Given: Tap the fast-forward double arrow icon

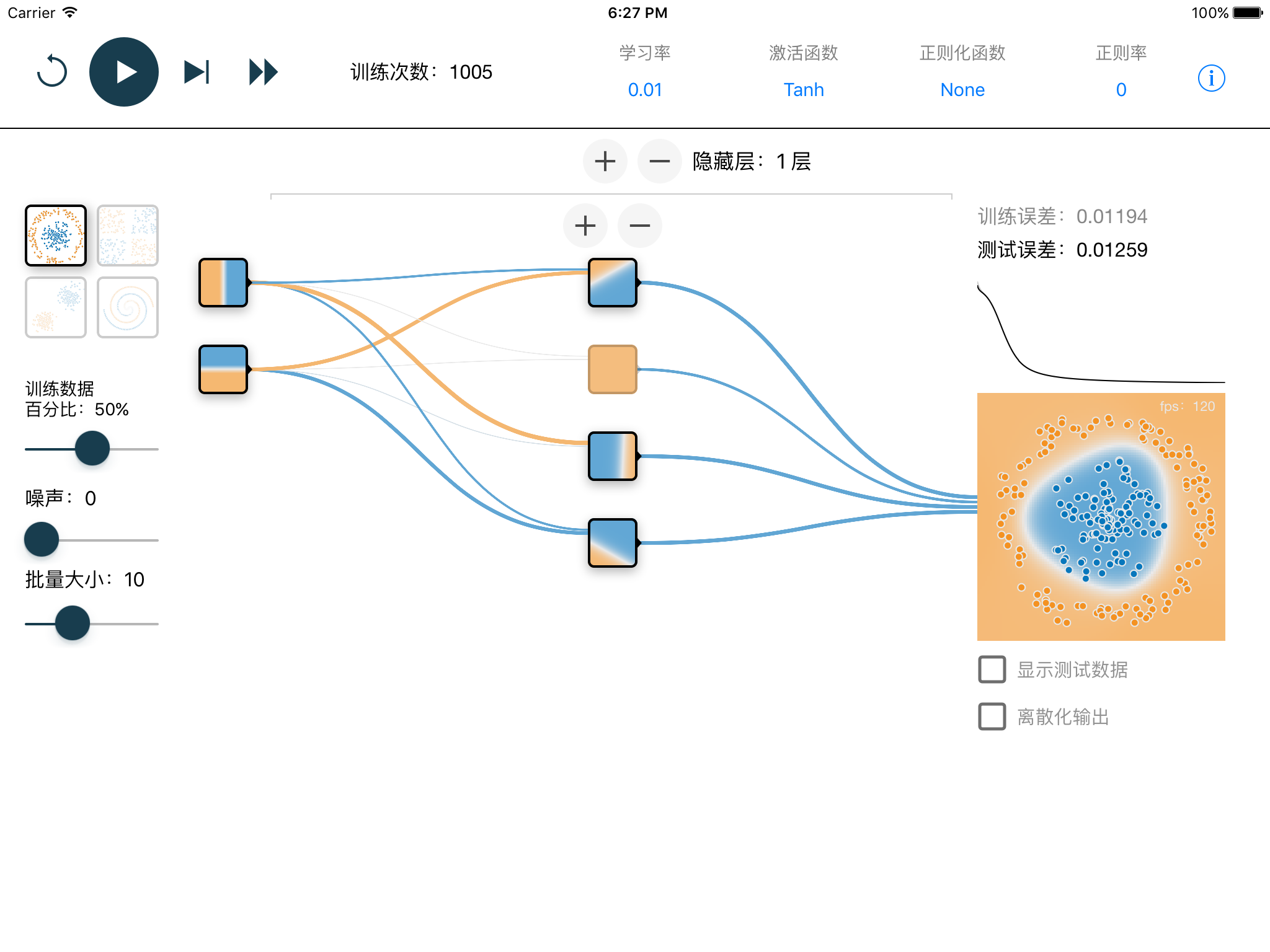Looking at the screenshot, I should pyautogui.click(x=263, y=72).
